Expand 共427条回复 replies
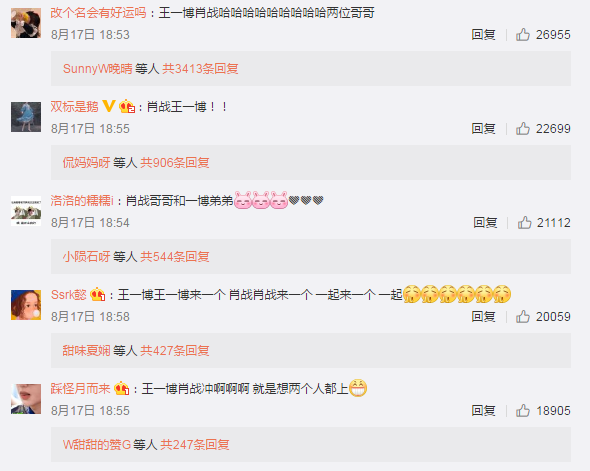The height and width of the screenshot is (471, 590). [x=175, y=351]
